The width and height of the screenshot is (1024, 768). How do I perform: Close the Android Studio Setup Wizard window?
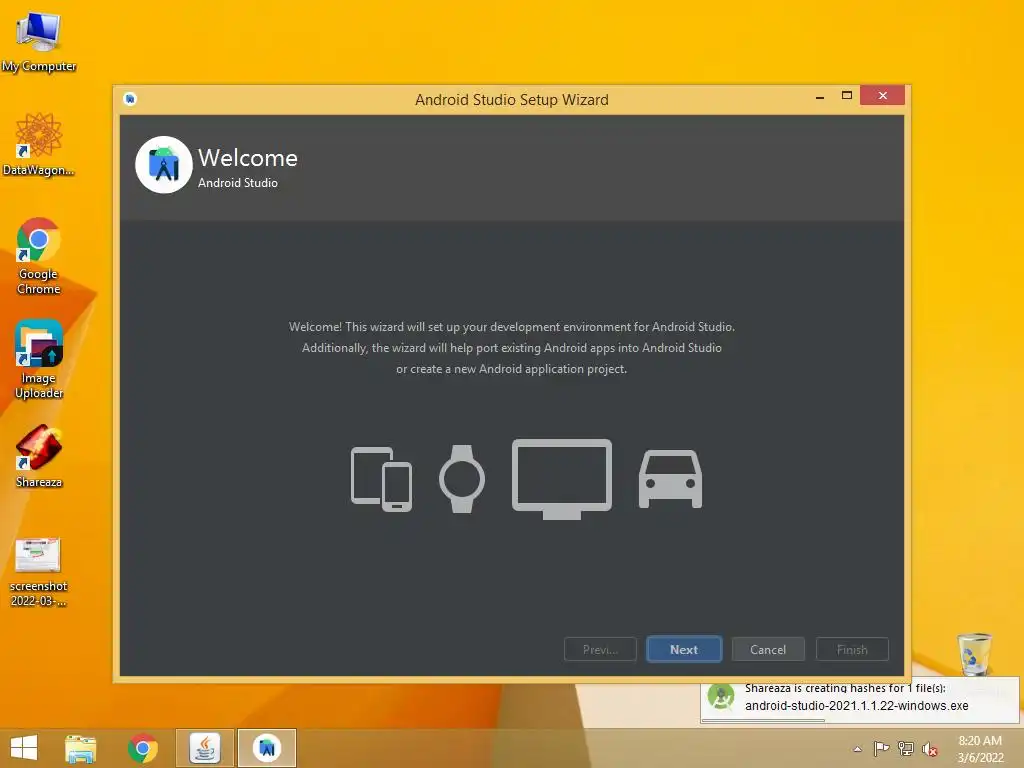(882, 95)
